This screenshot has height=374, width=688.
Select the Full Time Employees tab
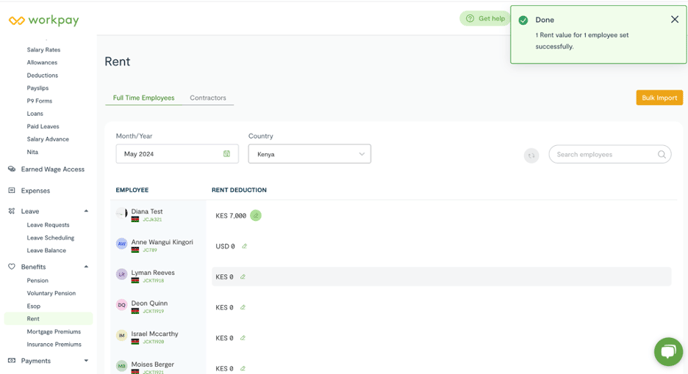[143, 98]
